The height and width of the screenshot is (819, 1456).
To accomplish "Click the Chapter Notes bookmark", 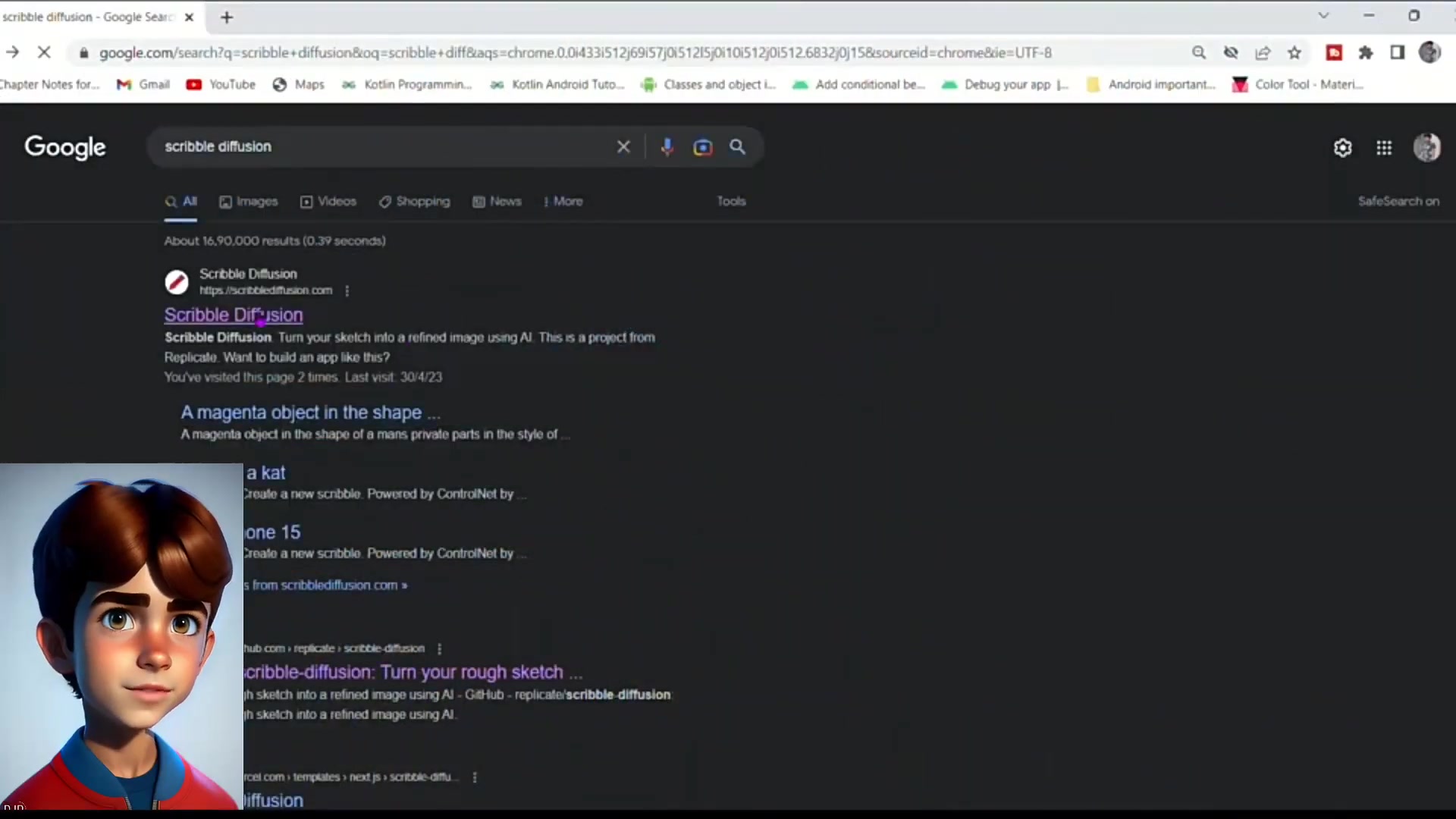I will (x=50, y=84).
